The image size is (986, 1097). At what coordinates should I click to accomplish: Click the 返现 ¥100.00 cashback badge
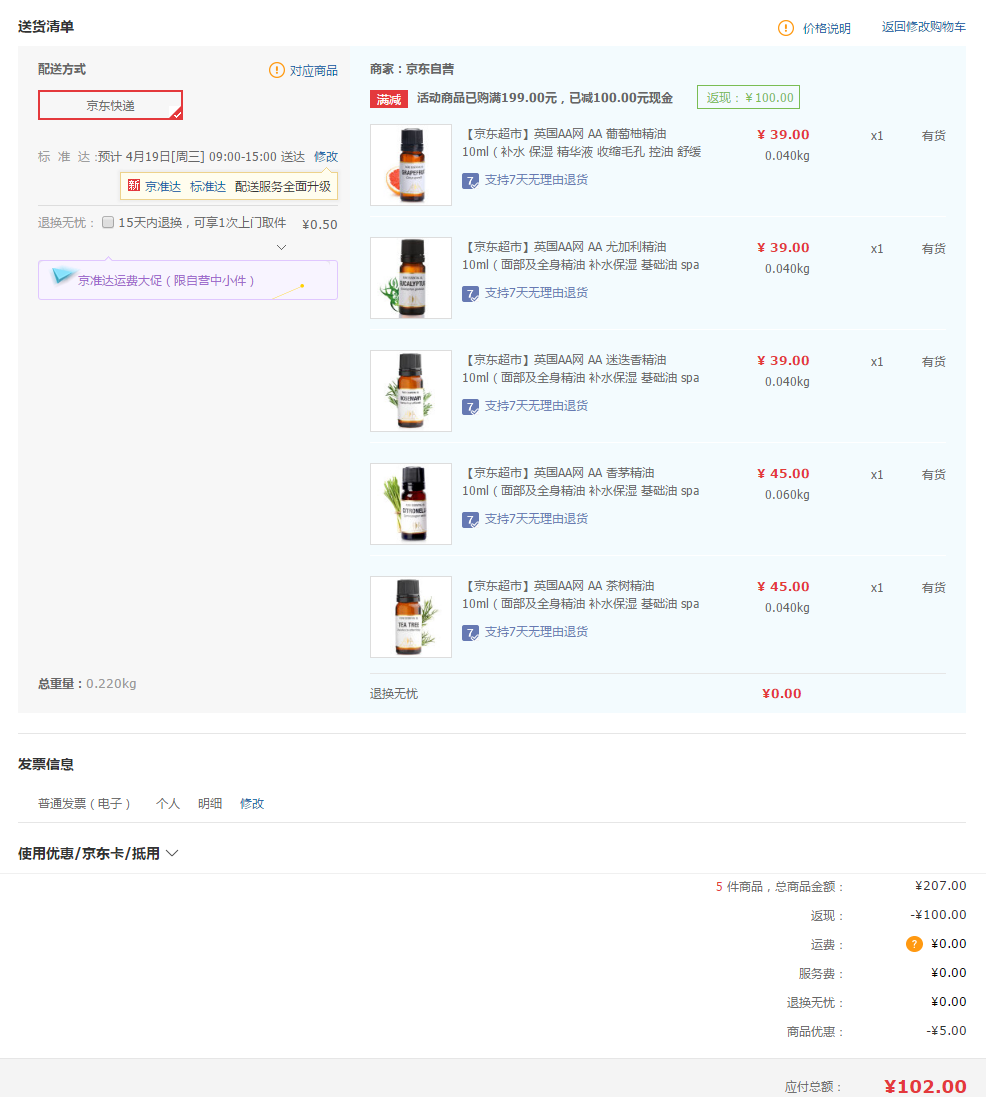pos(747,97)
